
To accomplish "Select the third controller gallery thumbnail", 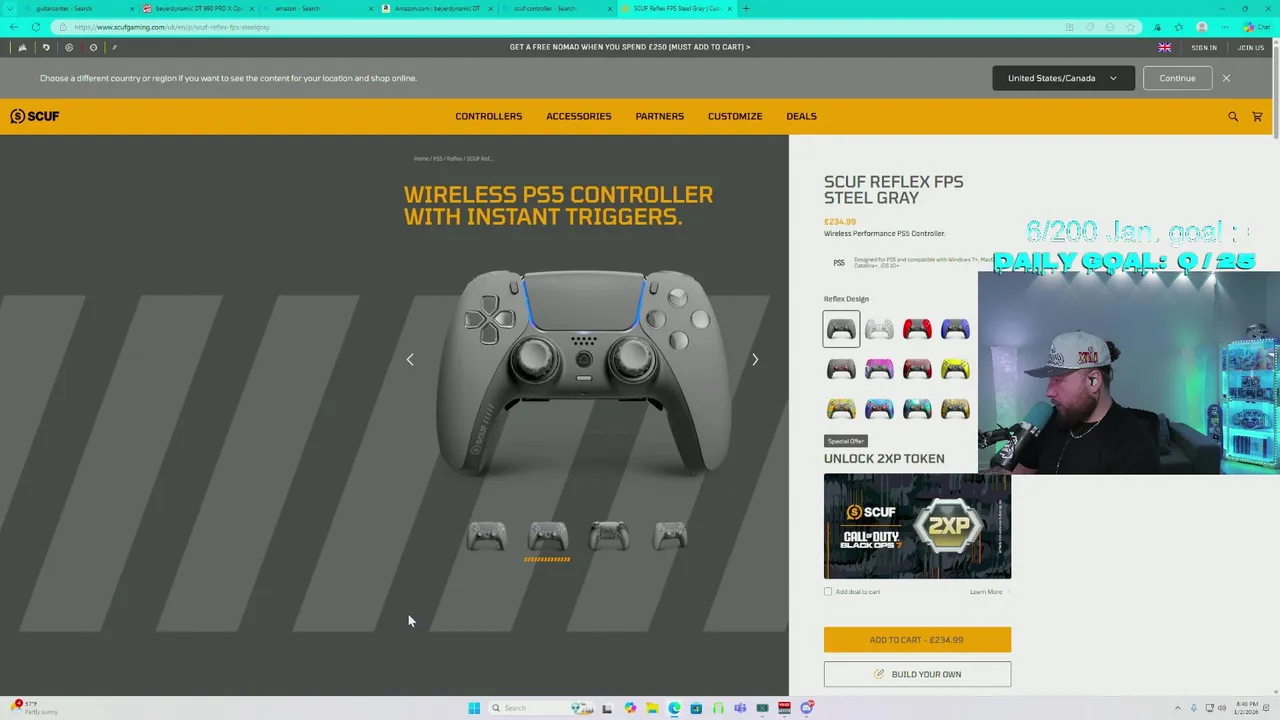I will [609, 537].
